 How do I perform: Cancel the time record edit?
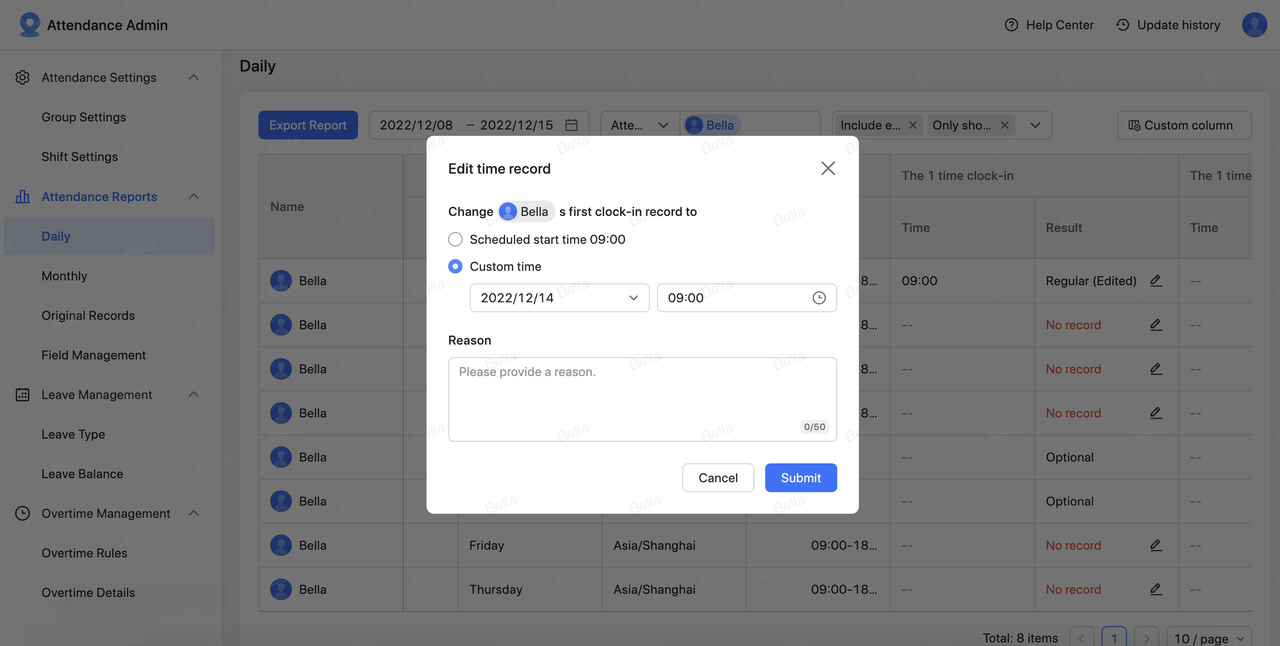point(718,478)
